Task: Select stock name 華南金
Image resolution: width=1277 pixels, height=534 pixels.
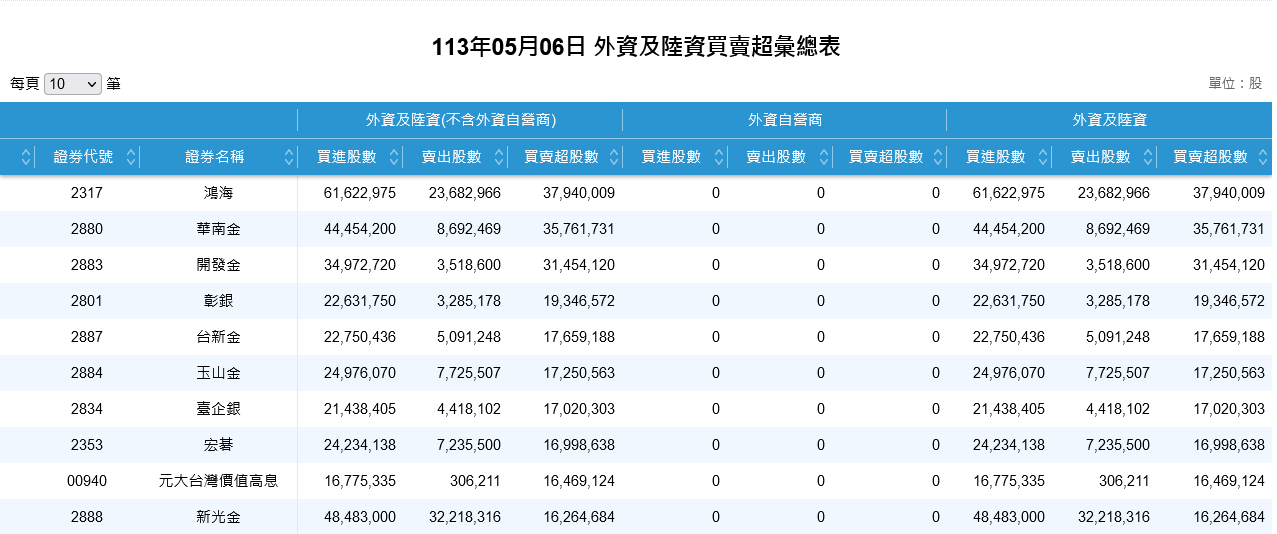Action: [218, 229]
